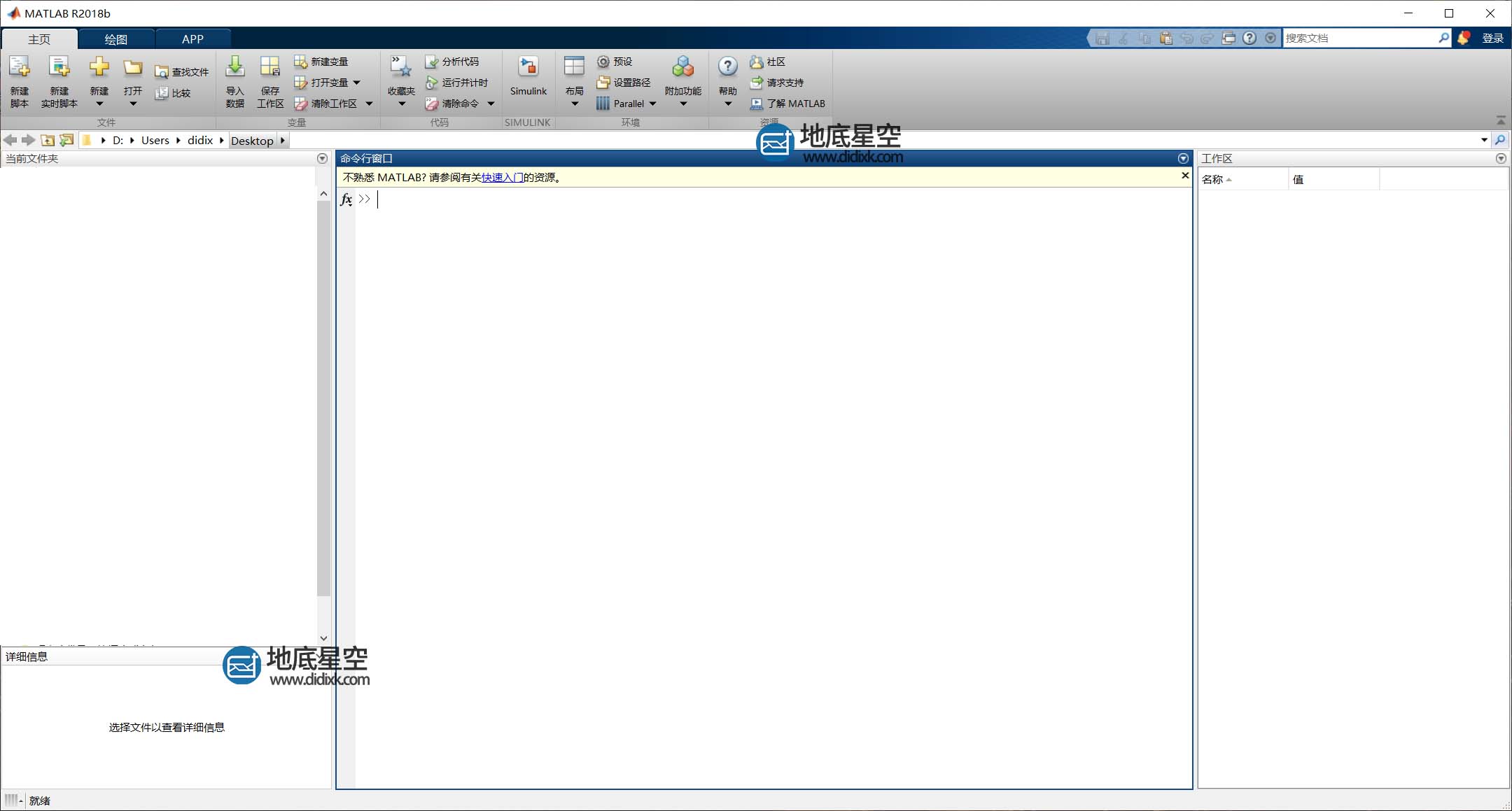
Task: Import data with 导入数据
Action: (x=235, y=82)
